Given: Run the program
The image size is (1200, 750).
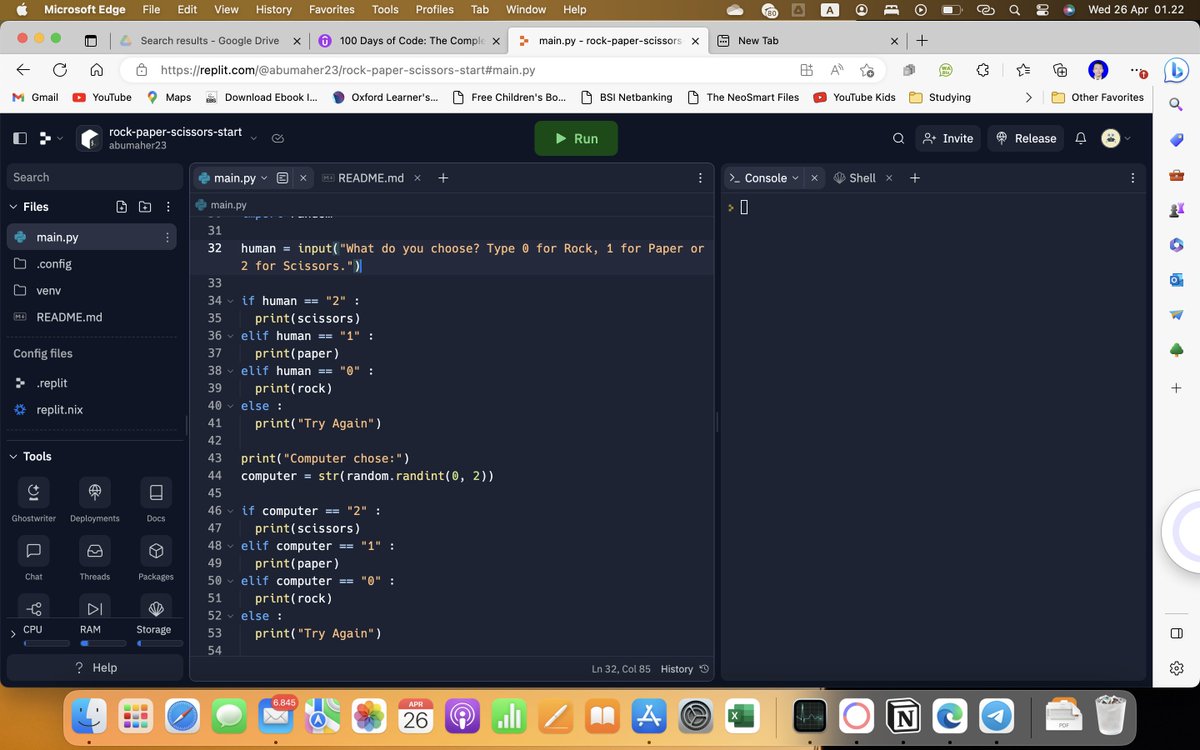Looking at the screenshot, I should (x=576, y=138).
